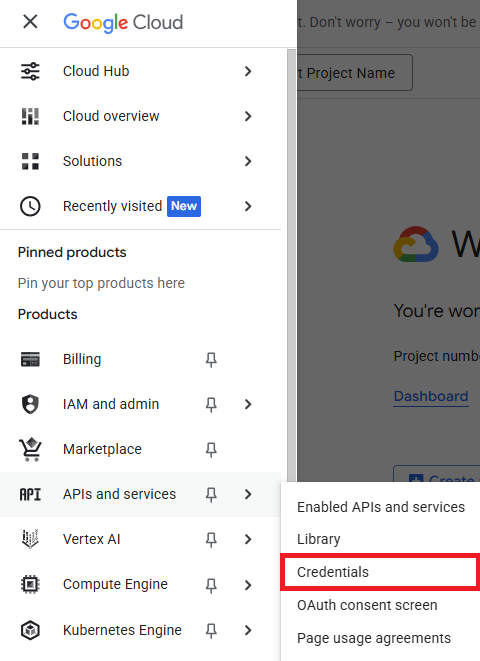480x661 pixels.
Task: Click the Kubernetes Engine hexagon icon
Action: coord(30,630)
